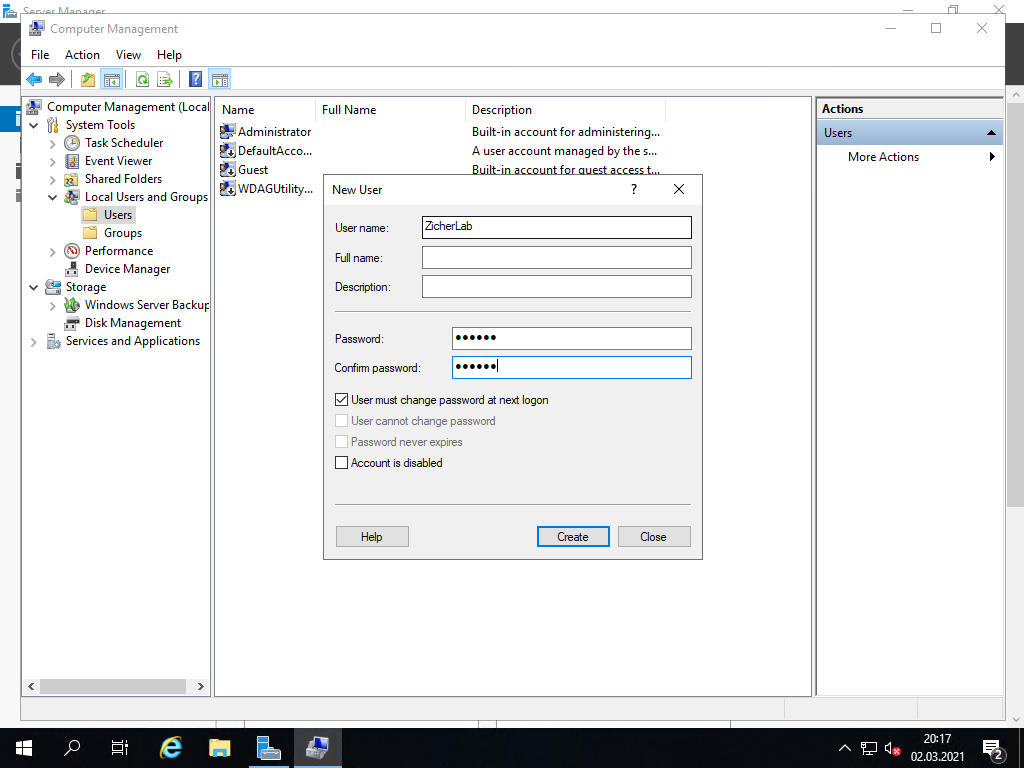
Task: Expand the Services and Applications node
Action: pos(34,341)
